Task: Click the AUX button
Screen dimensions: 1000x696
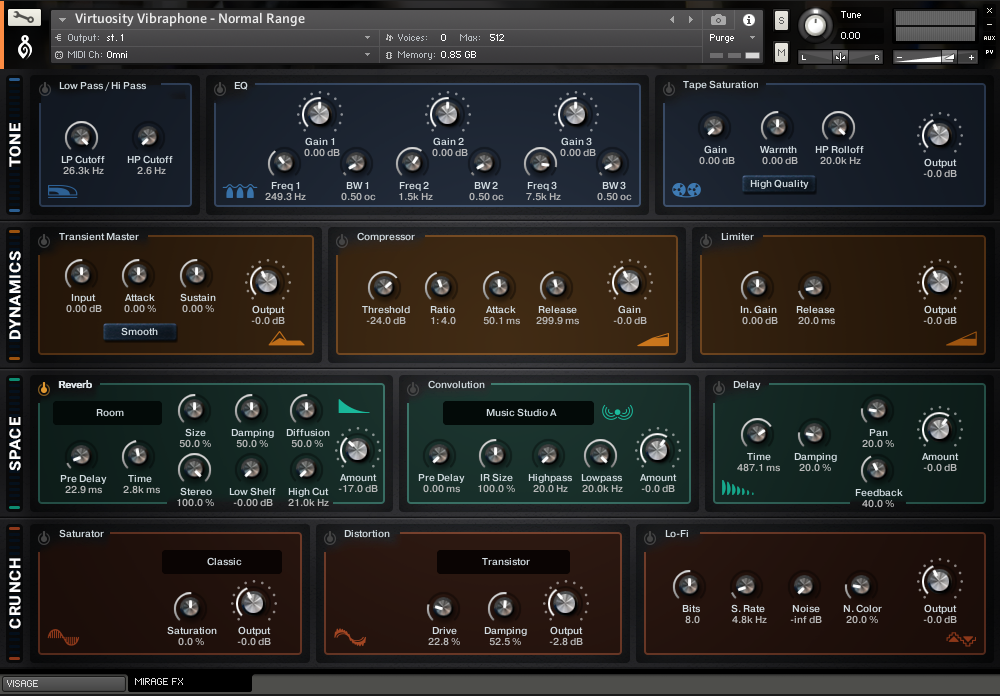Action: [989, 38]
